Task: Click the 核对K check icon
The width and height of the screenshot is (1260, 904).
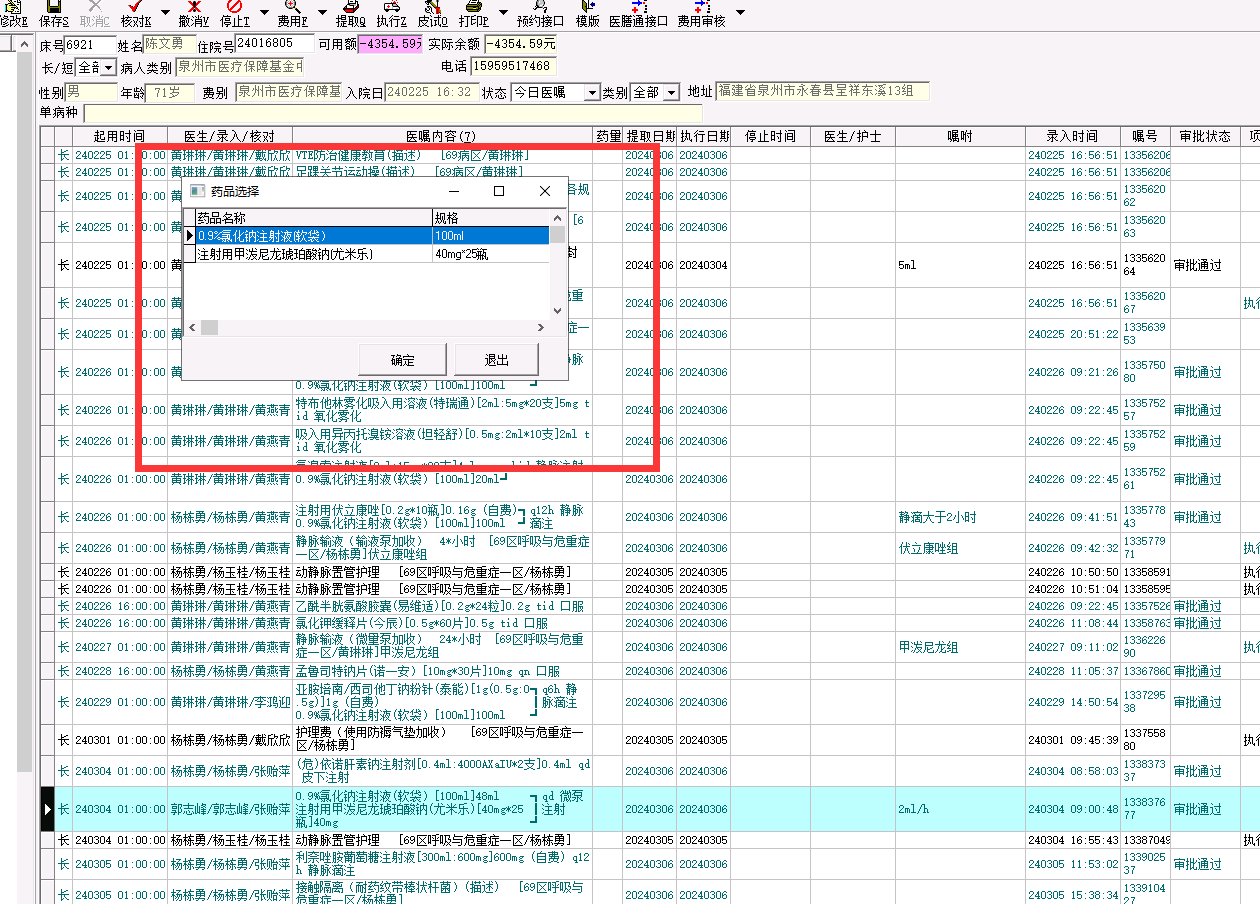Action: point(136,13)
